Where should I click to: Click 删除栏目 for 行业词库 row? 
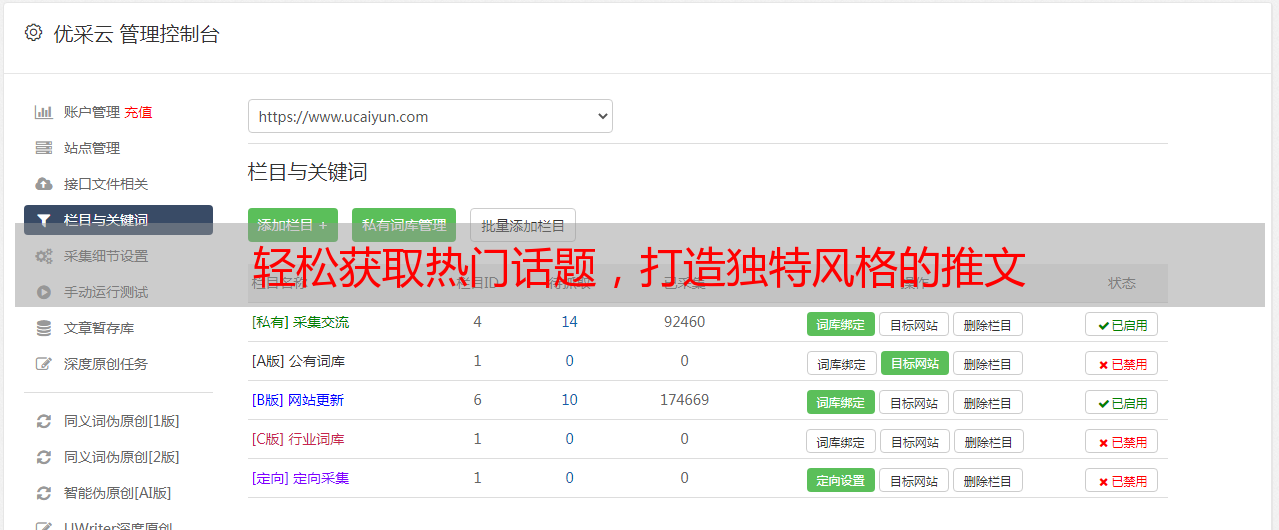pos(988,441)
